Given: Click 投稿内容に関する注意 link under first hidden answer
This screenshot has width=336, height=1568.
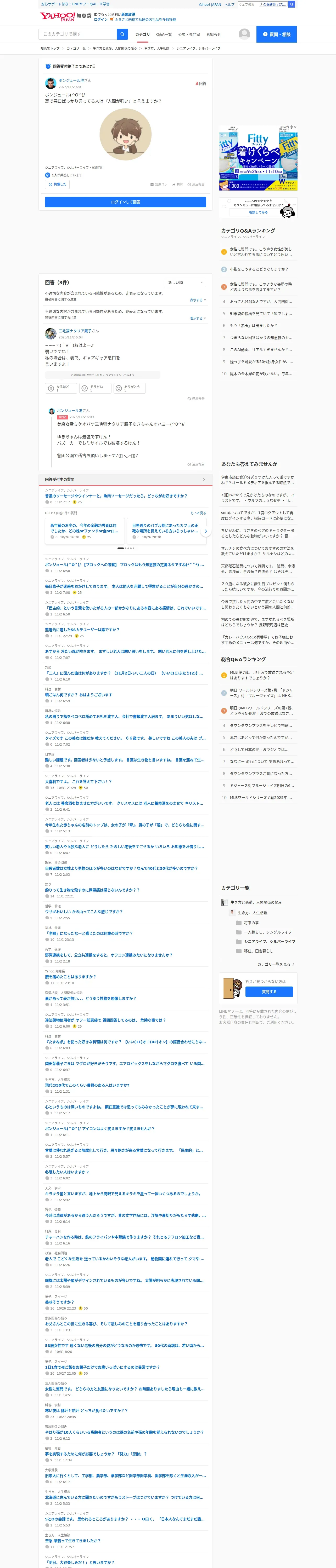Looking at the screenshot, I should pos(60,299).
